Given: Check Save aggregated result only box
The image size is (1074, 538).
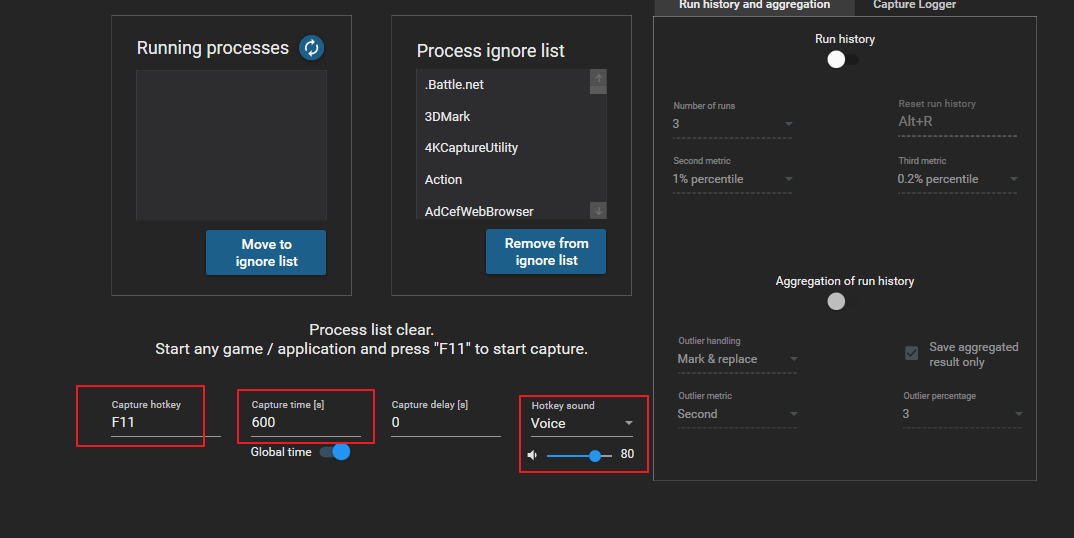Looking at the screenshot, I should pyautogui.click(x=912, y=353).
